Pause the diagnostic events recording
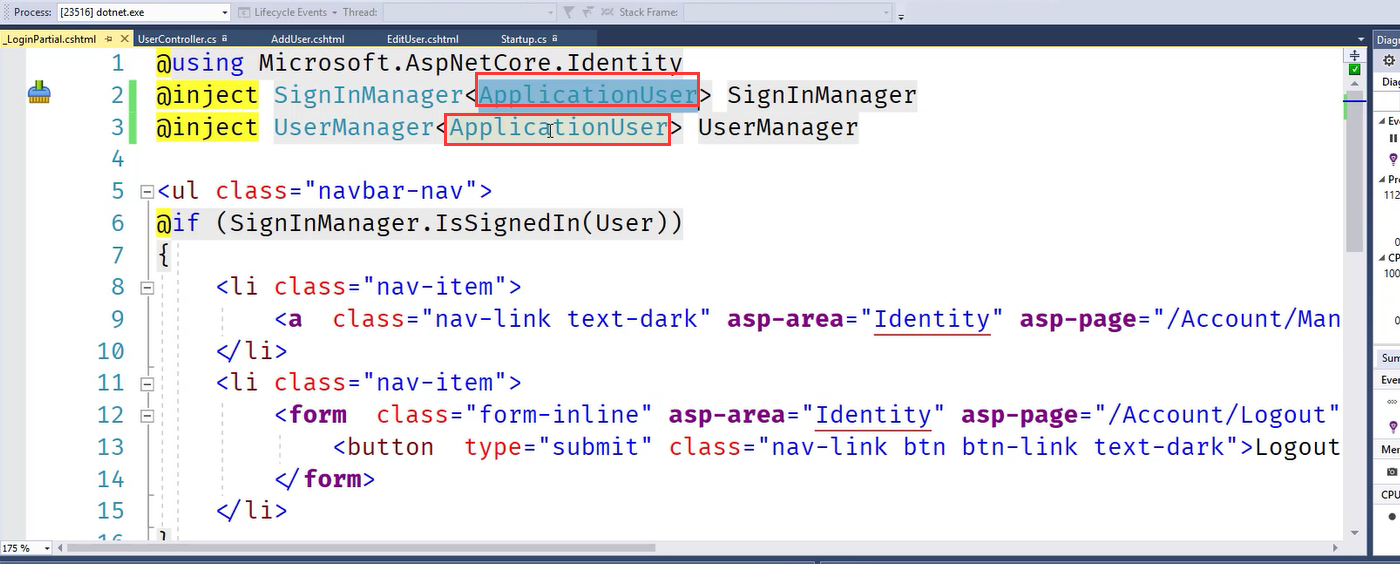 click(x=1393, y=139)
